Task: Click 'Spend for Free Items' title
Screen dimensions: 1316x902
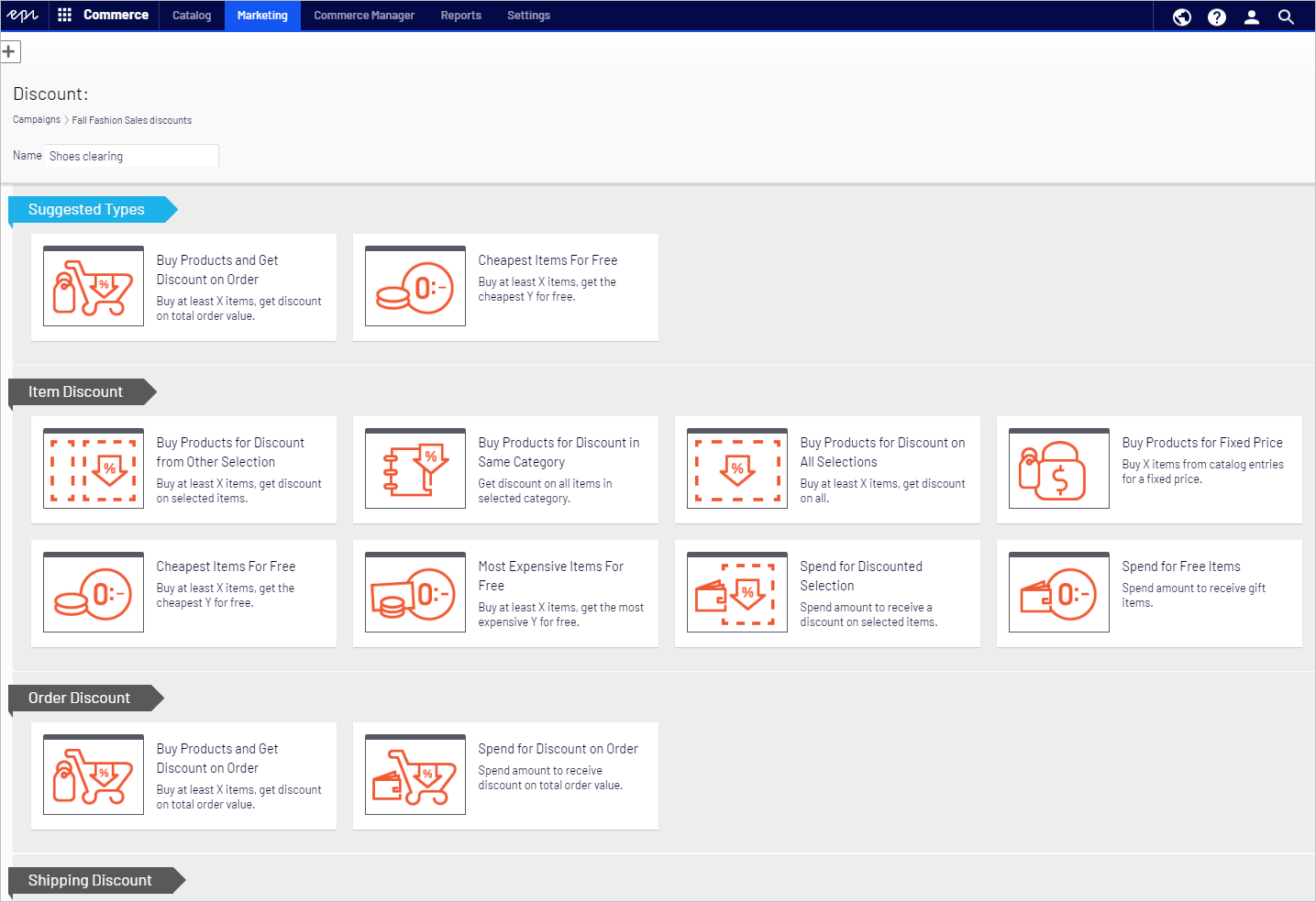Action: tap(1181, 566)
